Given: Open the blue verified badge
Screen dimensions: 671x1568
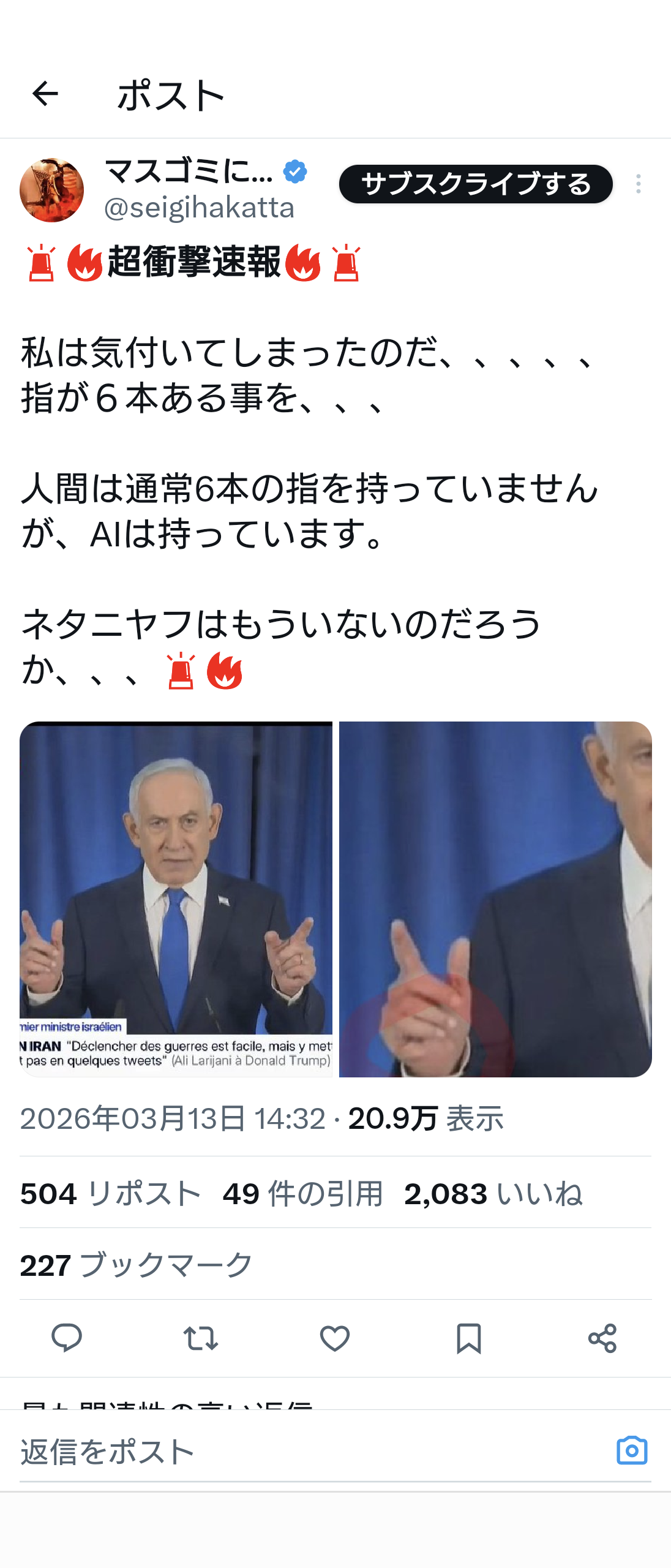Looking at the screenshot, I should click(295, 171).
